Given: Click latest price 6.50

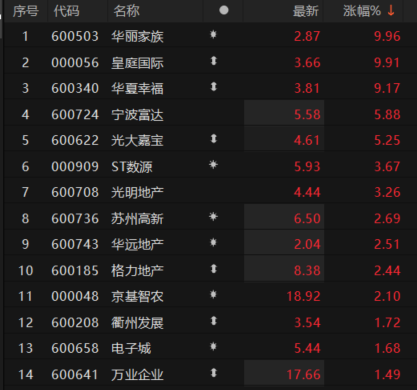Looking at the screenshot, I should tap(307, 219).
